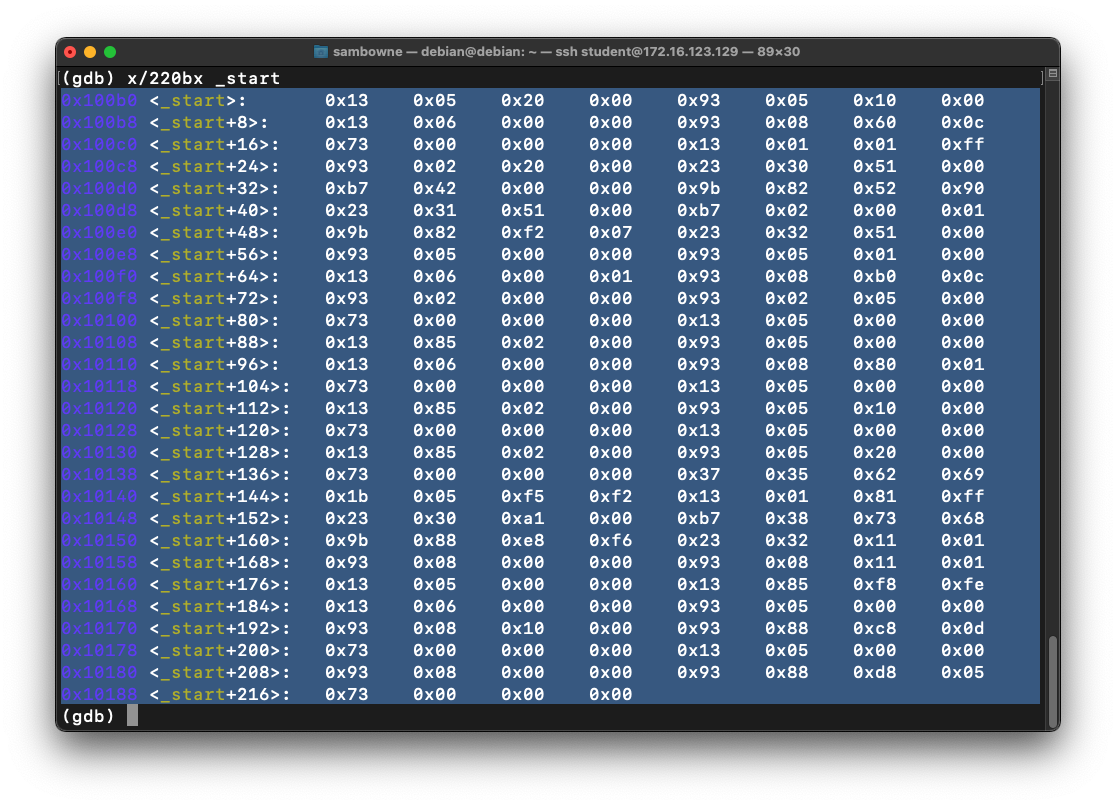Viewport: 1116px width, 805px height.
Task: Select the 0x90 byte in _start+32 row
Action: pos(962,188)
